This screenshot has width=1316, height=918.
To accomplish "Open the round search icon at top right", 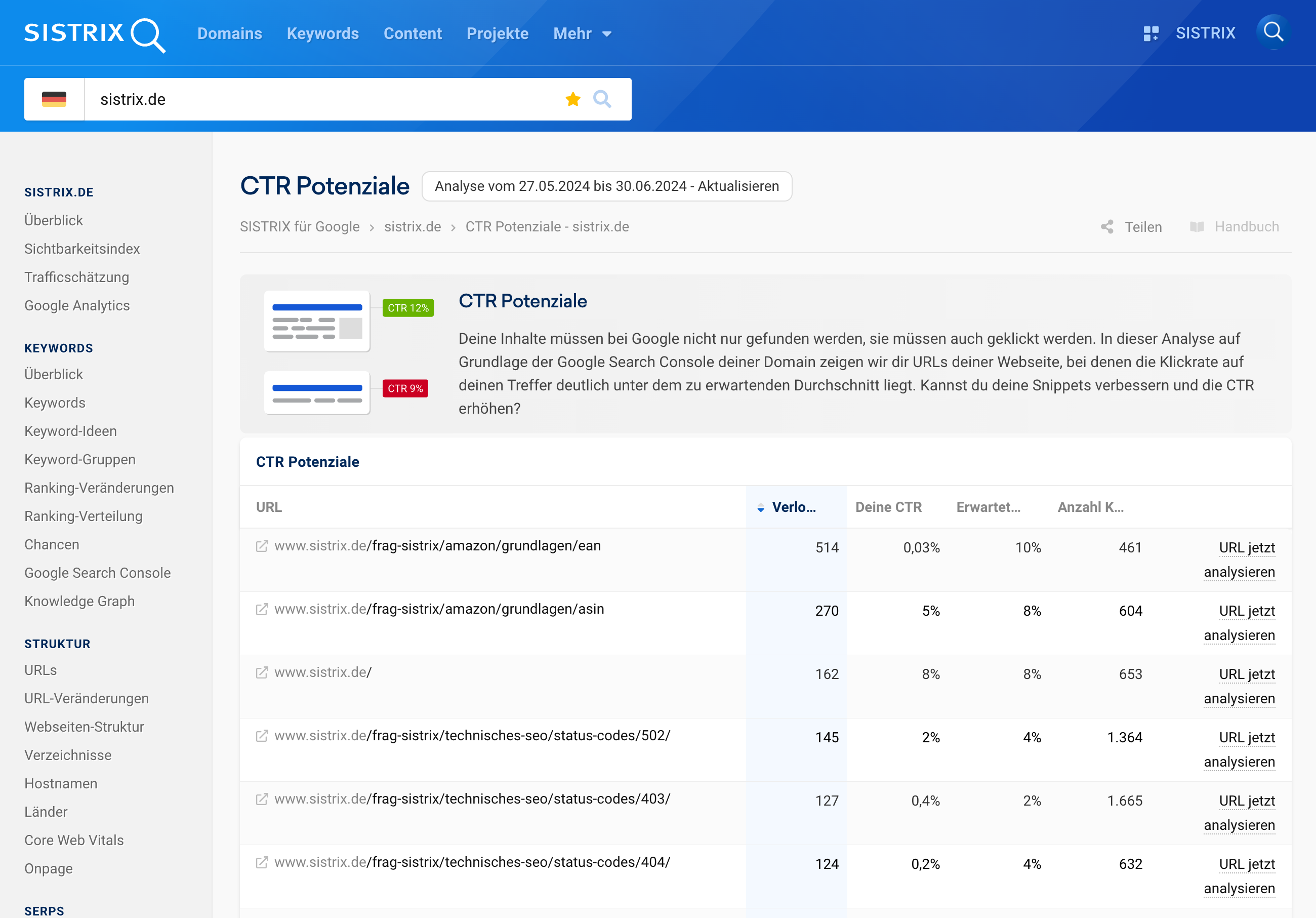I will tap(1273, 32).
